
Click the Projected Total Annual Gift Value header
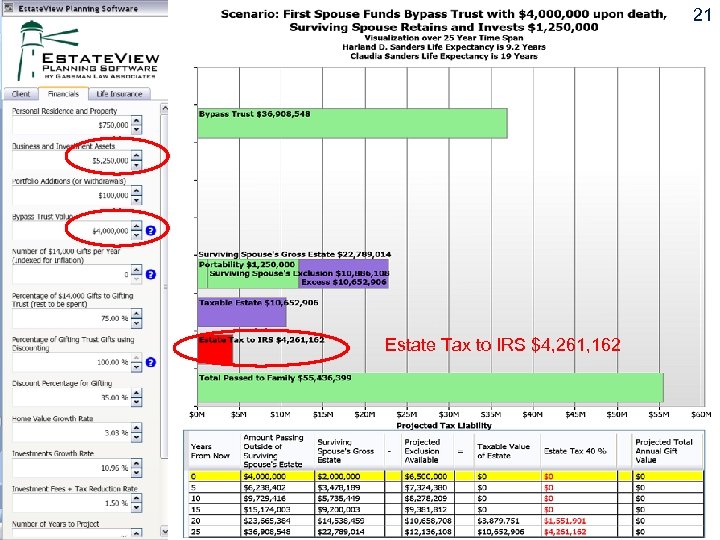pyautogui.click(x=667, y=451)
